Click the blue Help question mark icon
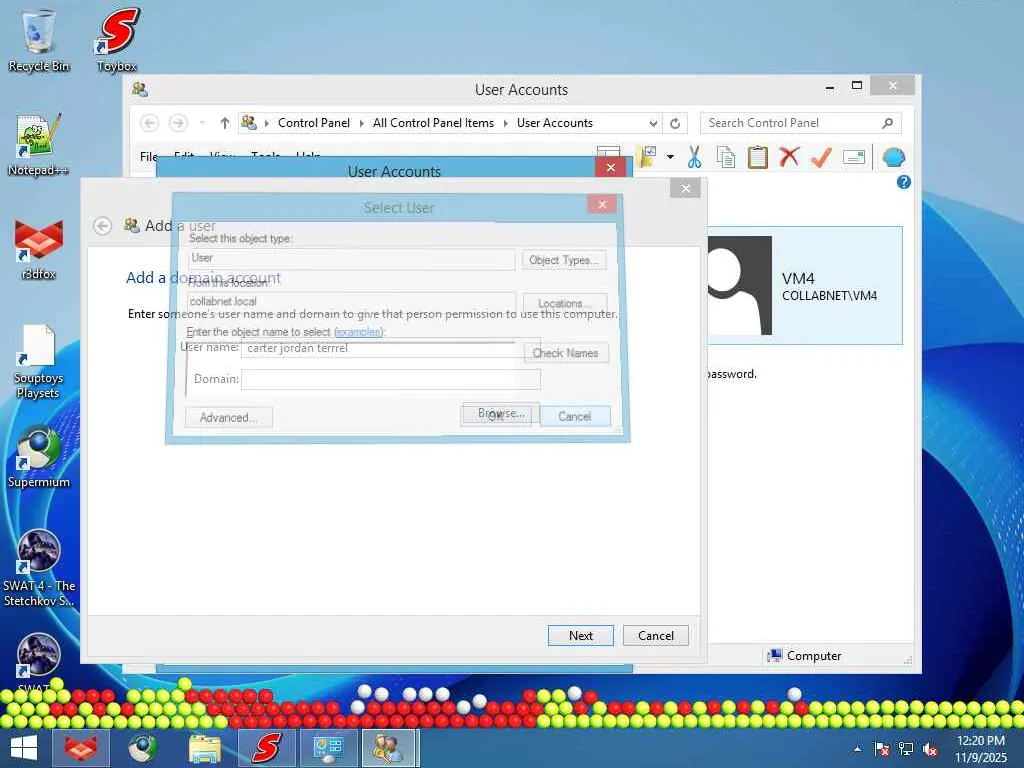The width and height of the screenshot is (1024, 768). point(904,182)
